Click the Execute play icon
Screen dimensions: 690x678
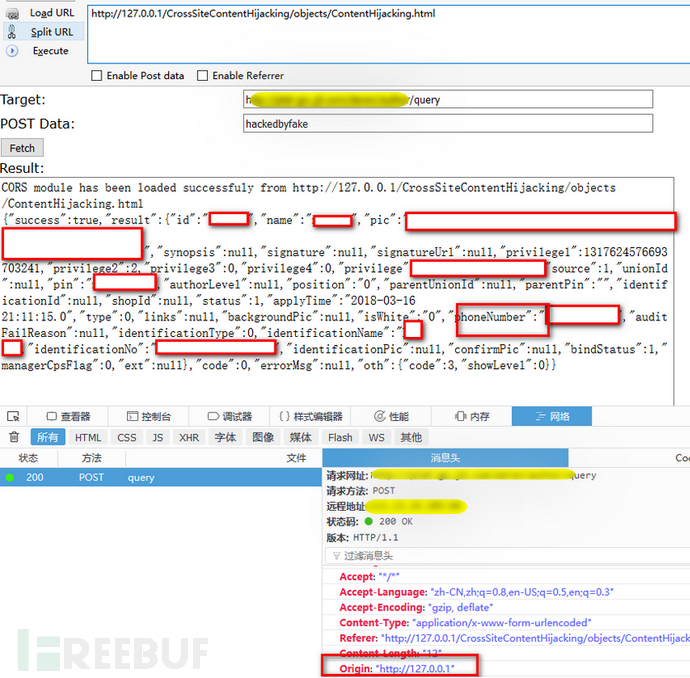[x=12, y=51]
